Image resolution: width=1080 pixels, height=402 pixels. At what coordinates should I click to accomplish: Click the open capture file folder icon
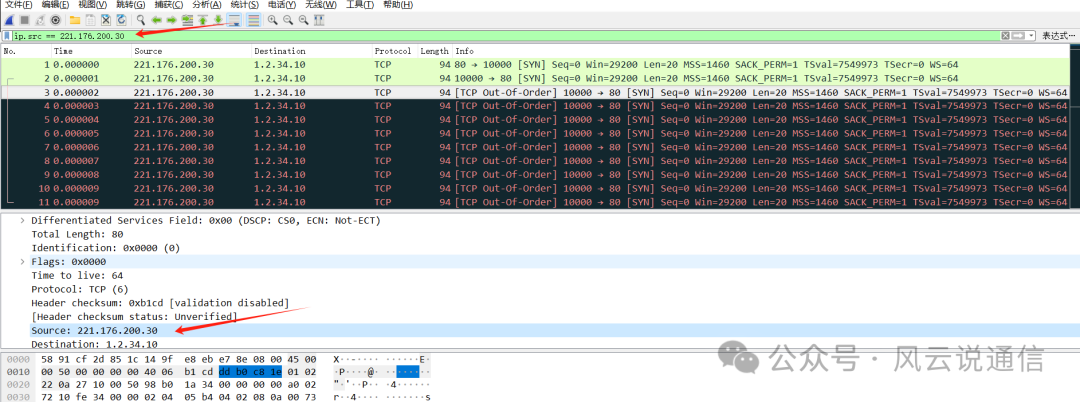(x=74, y=20)
